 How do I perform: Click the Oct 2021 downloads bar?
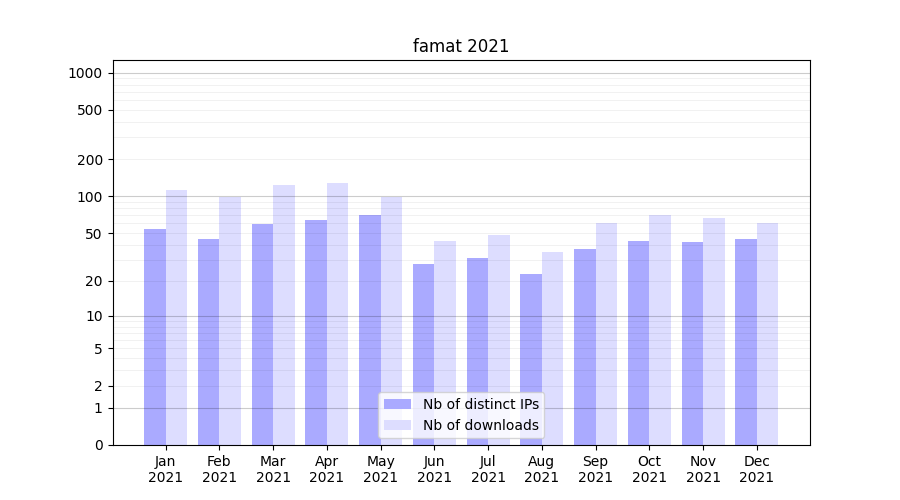tap(660, 330)
